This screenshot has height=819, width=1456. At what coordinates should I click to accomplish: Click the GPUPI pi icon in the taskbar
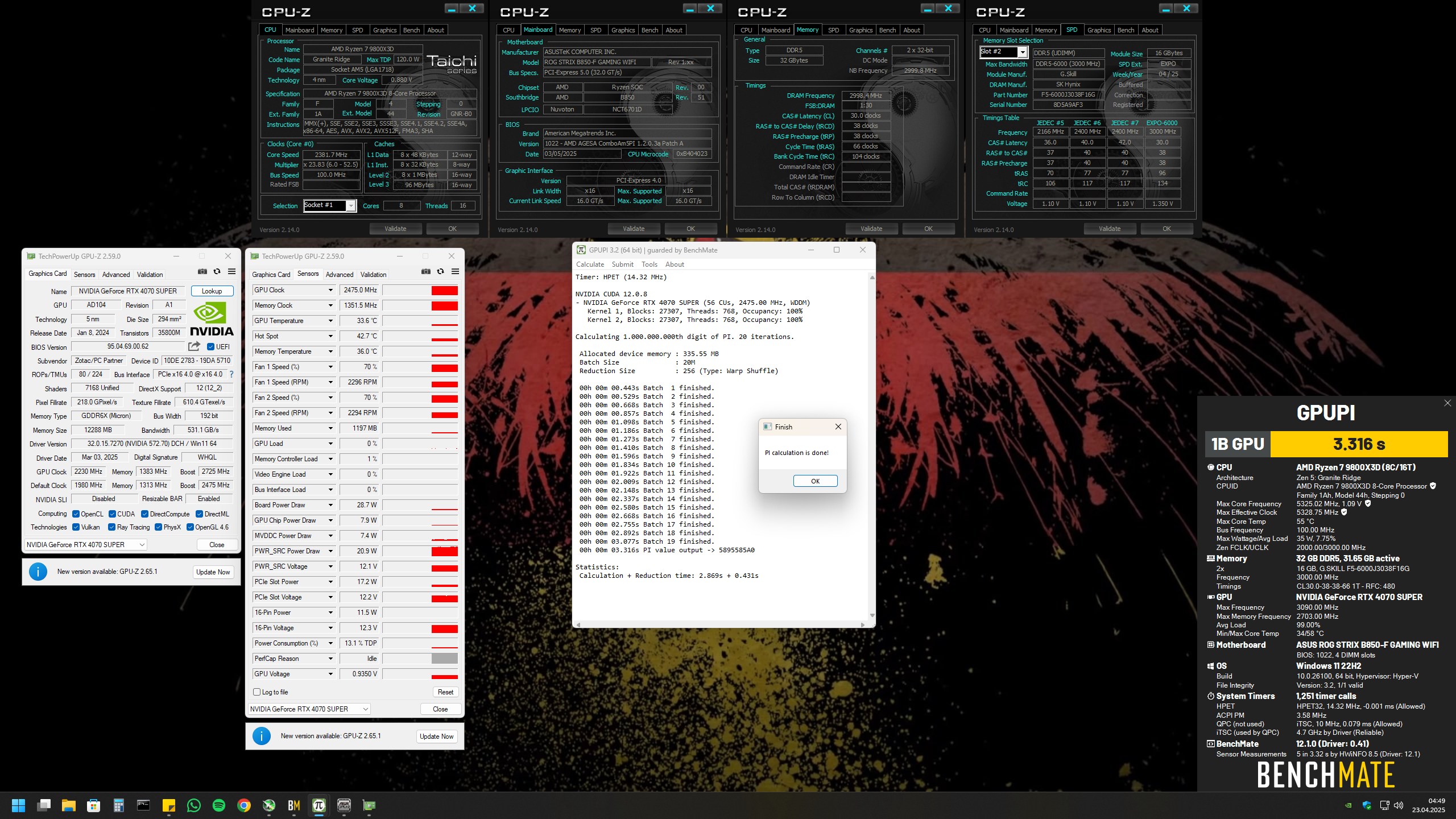click(319, 805)
